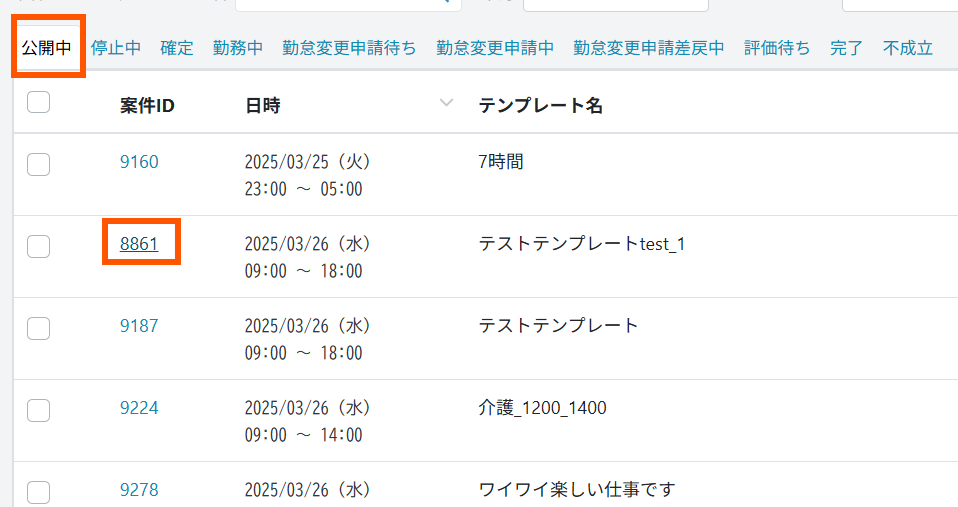Select the checkbox for job 8861
958x507 pixels.
(38, 246)
